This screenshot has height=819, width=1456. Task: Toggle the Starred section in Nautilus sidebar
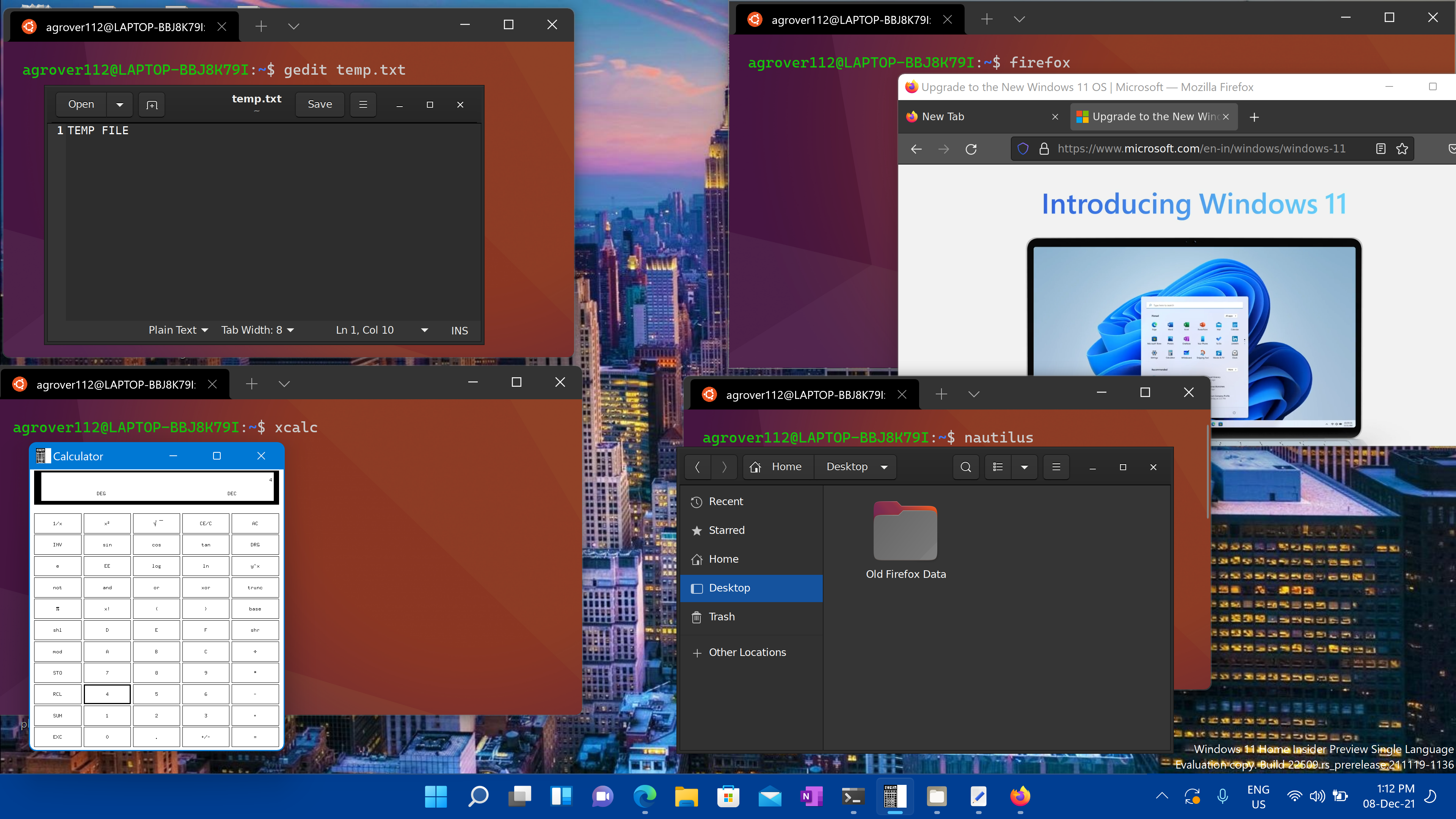click(x=727, y=530)
